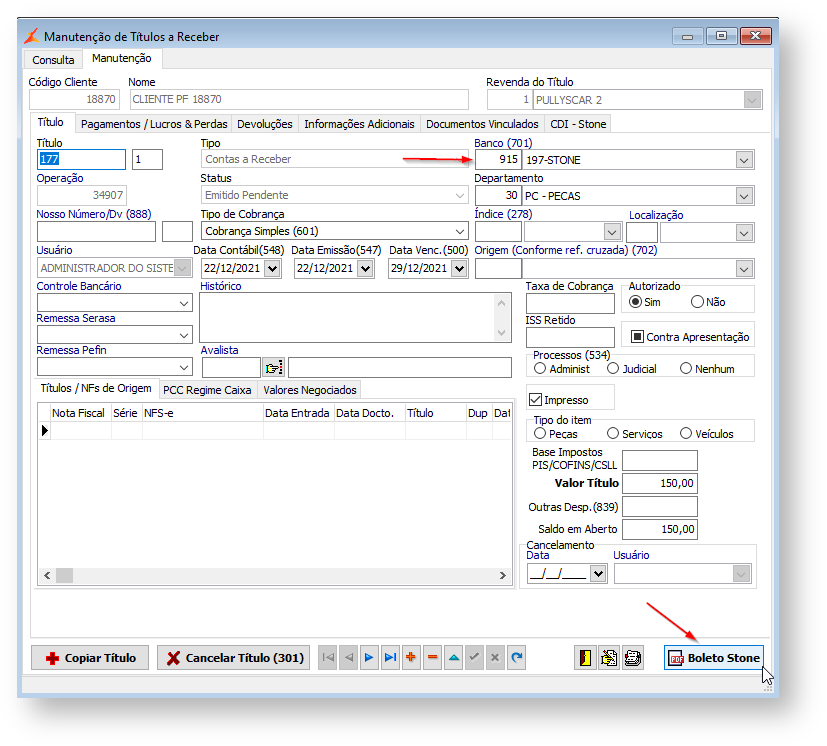Jump to the last record
This screenshot has width=827, height=746.
pyautogui.click(x=390, y=658)
